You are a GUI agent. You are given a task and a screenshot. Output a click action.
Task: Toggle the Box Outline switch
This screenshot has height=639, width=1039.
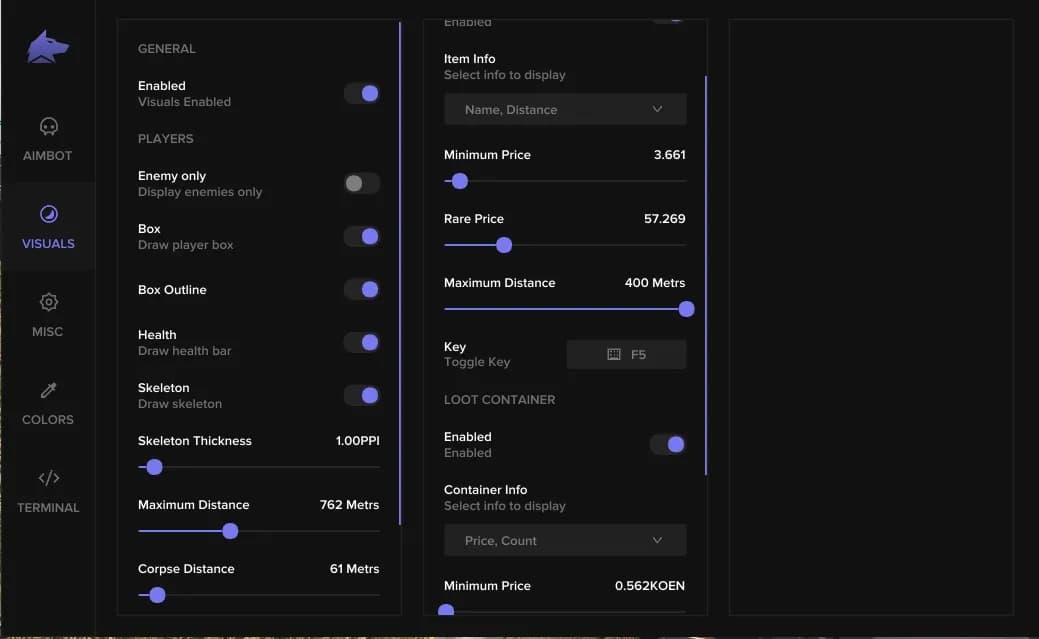362,290
